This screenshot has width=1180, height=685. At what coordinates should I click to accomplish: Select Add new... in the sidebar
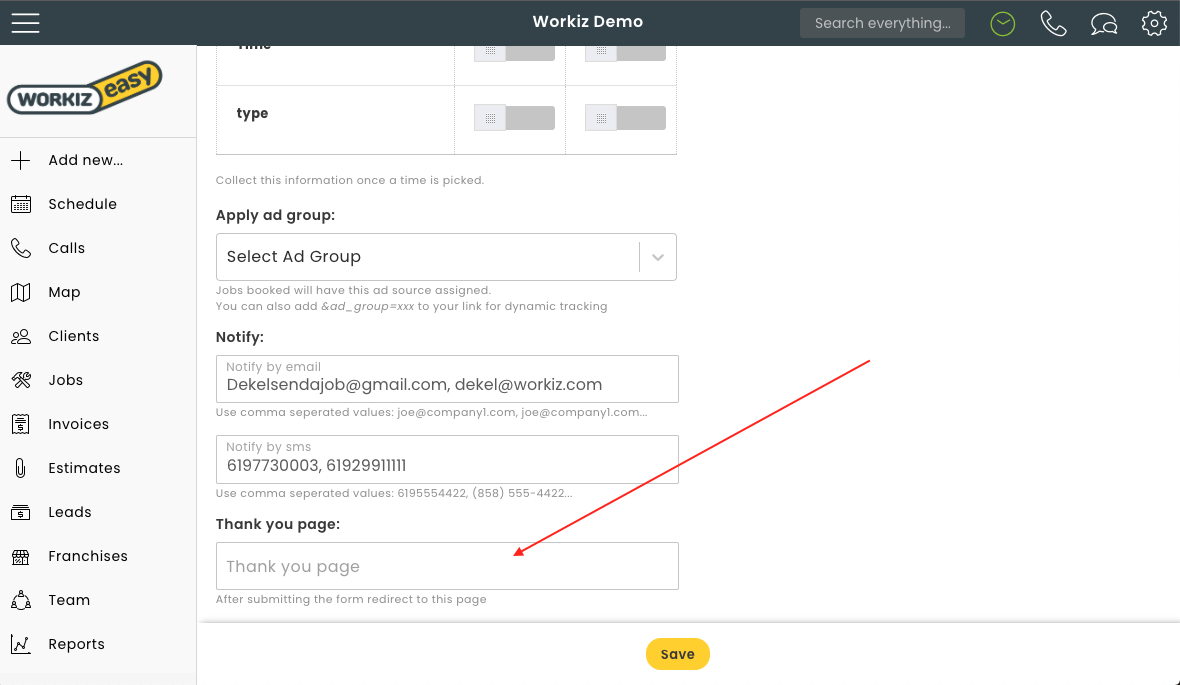85,160
